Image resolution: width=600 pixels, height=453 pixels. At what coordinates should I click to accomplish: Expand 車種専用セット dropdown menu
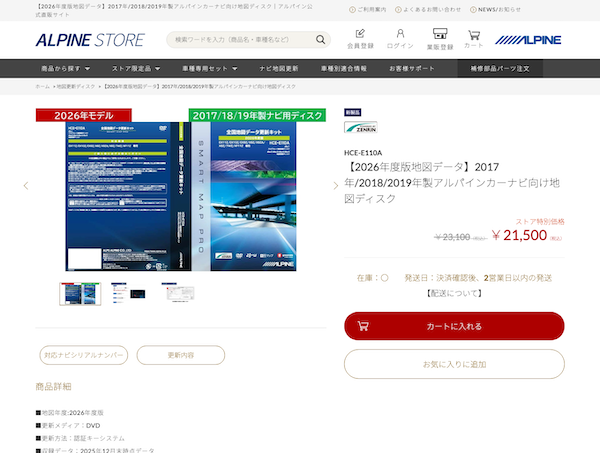tap(210, 68)
